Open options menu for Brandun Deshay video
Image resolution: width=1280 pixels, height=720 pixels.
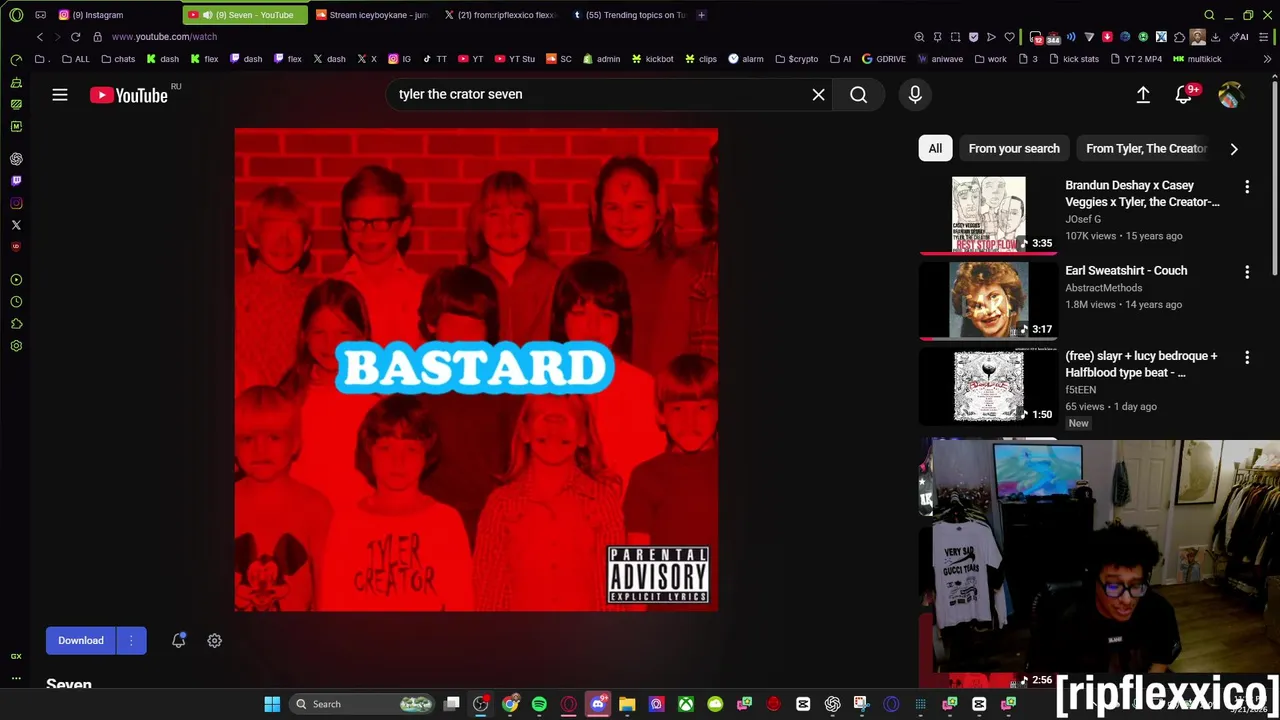click(x=1247, y=187)
